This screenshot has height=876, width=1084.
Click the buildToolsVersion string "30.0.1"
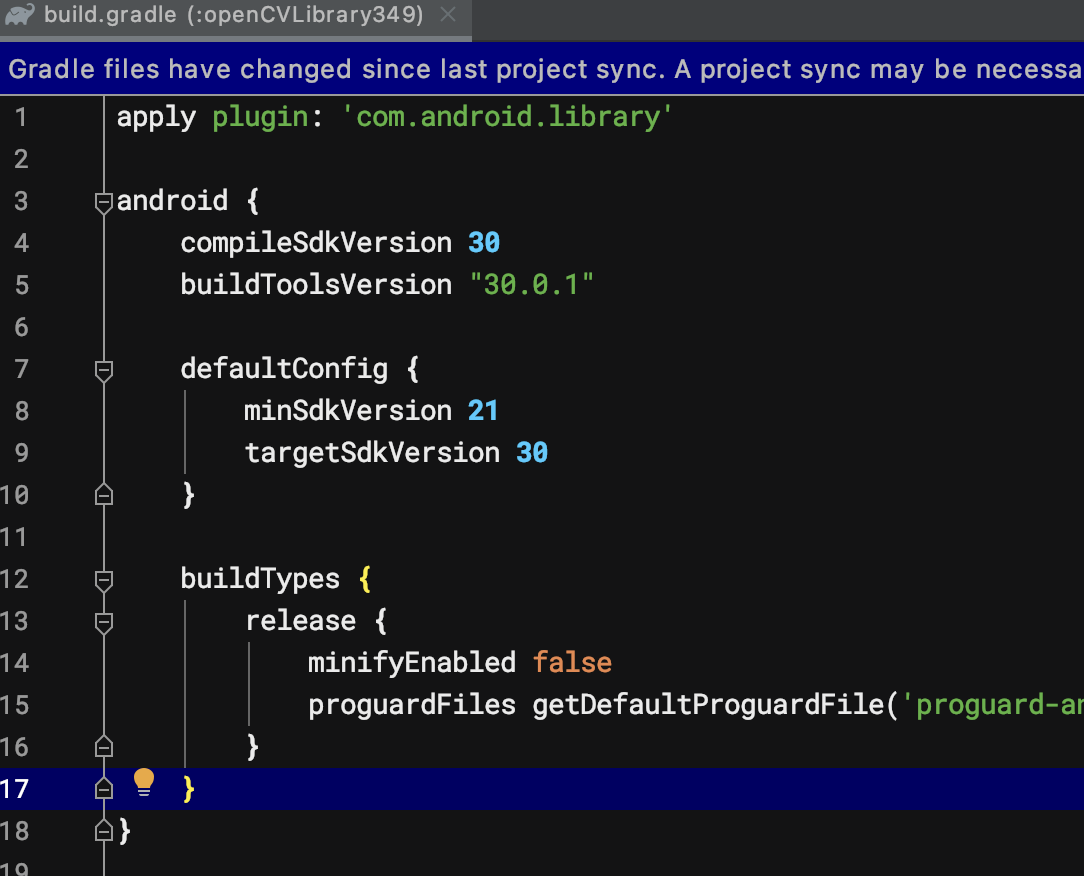[x=532, y=285]
